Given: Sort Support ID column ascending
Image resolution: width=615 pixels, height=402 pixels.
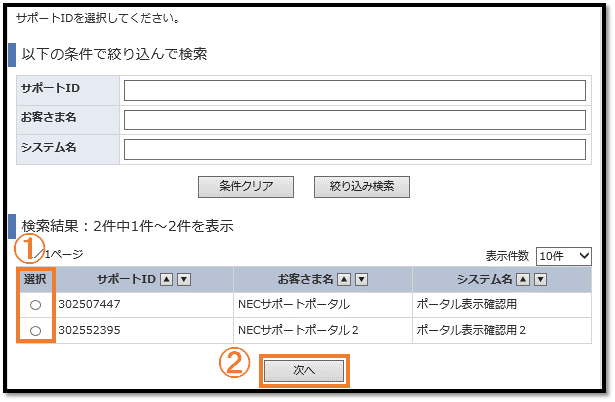Looking at the screenshot, I should coord(168,280).
